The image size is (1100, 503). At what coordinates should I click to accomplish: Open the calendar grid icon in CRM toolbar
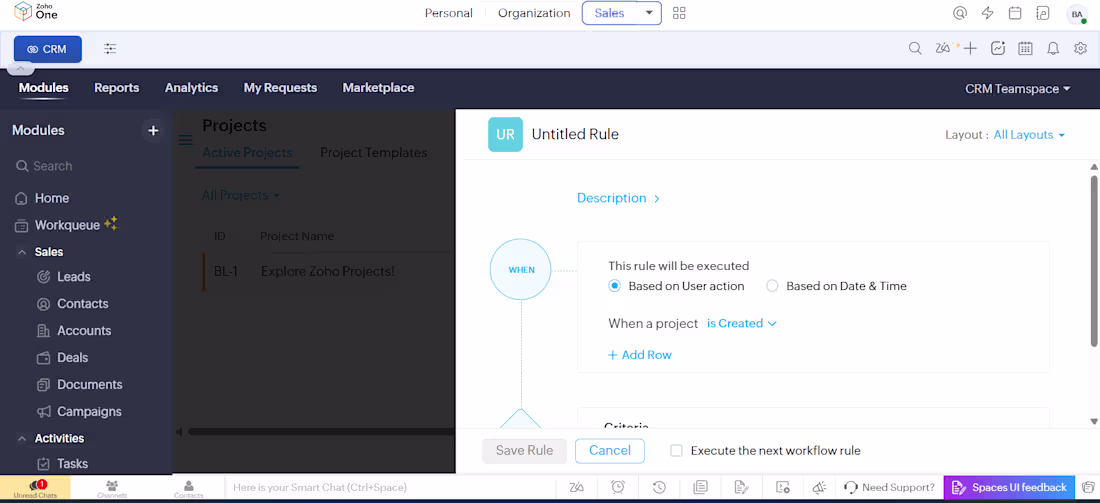pyautogui.click(x=1025, y=48)
